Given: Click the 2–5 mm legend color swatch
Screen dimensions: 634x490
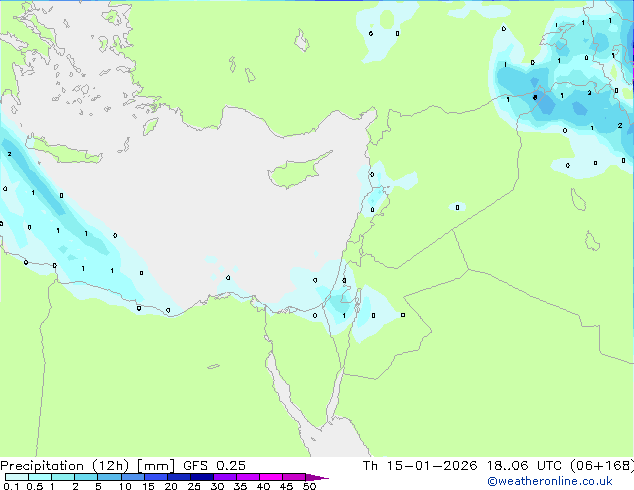Looking at the screenshot, I should point(86,477).
